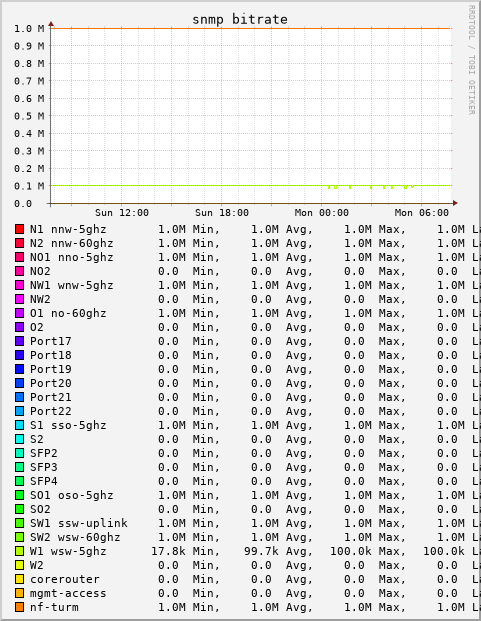
Task: Click the NO2 legend label
Action: click(x=40, y=271)
